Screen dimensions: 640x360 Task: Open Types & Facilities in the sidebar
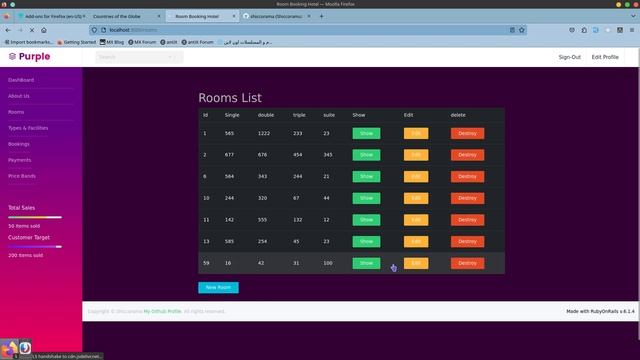(x=28, y=128)
